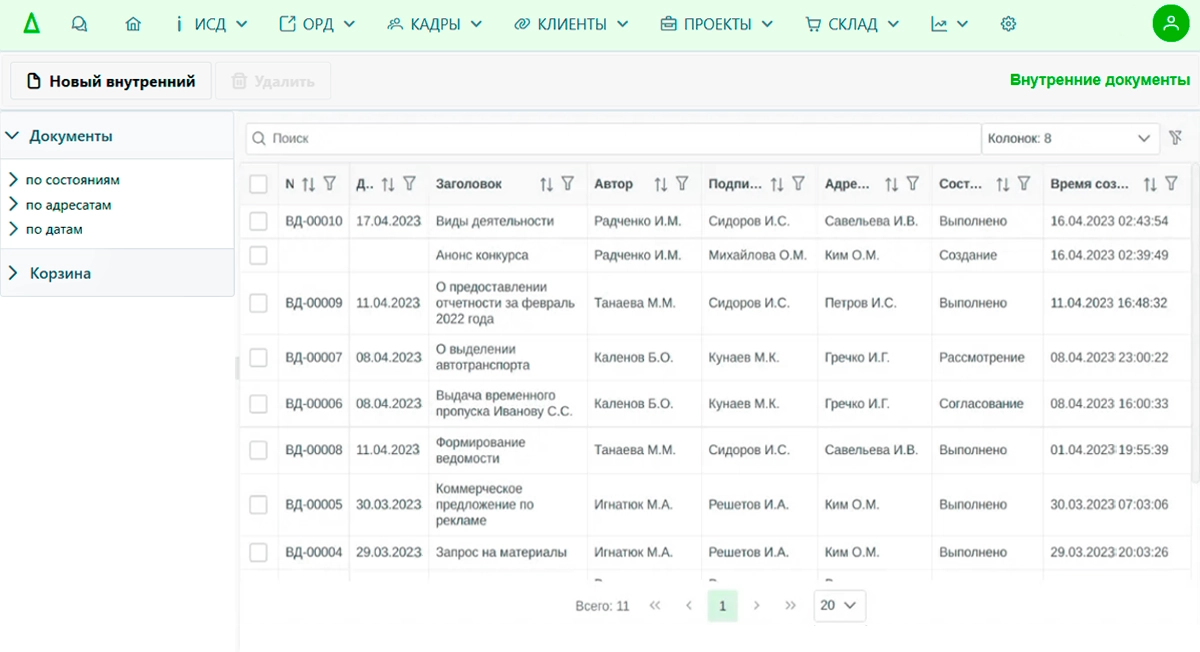Viewport: 1200px width, 652px height.
Task: Go to the home page icon
Action: click(x=134, y=24)
